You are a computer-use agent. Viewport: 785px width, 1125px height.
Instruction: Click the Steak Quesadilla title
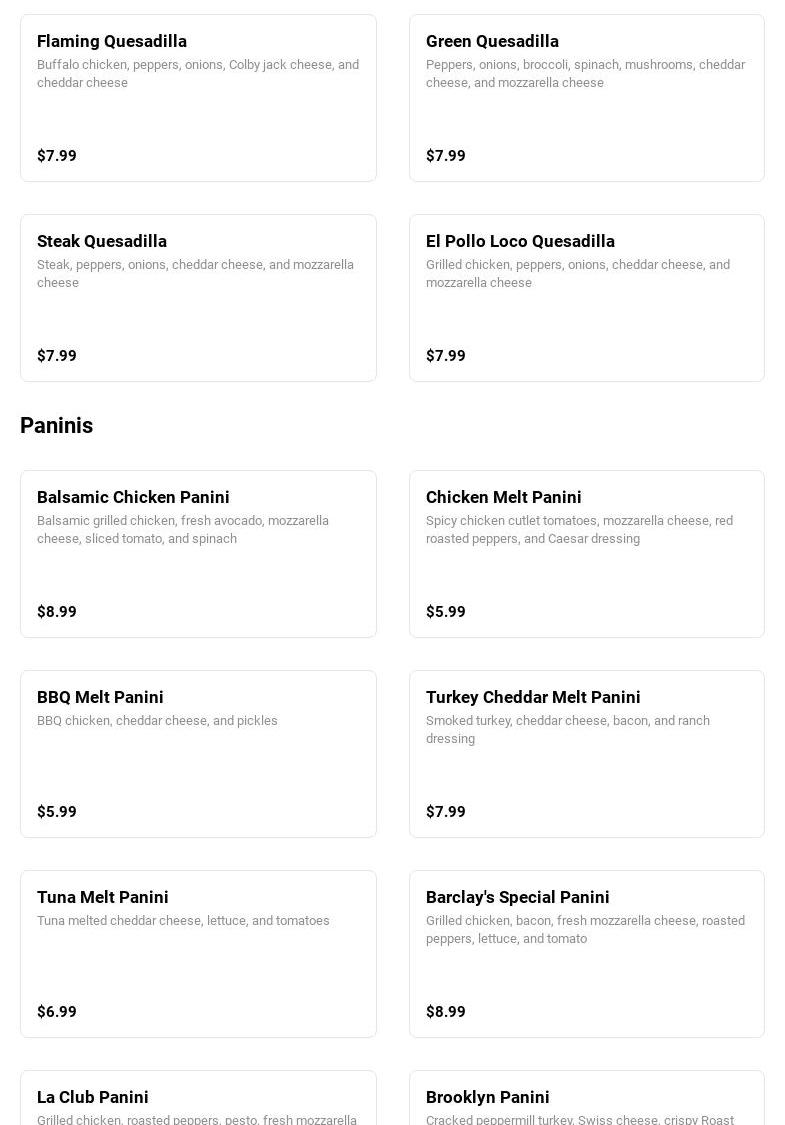pos(102,241)
